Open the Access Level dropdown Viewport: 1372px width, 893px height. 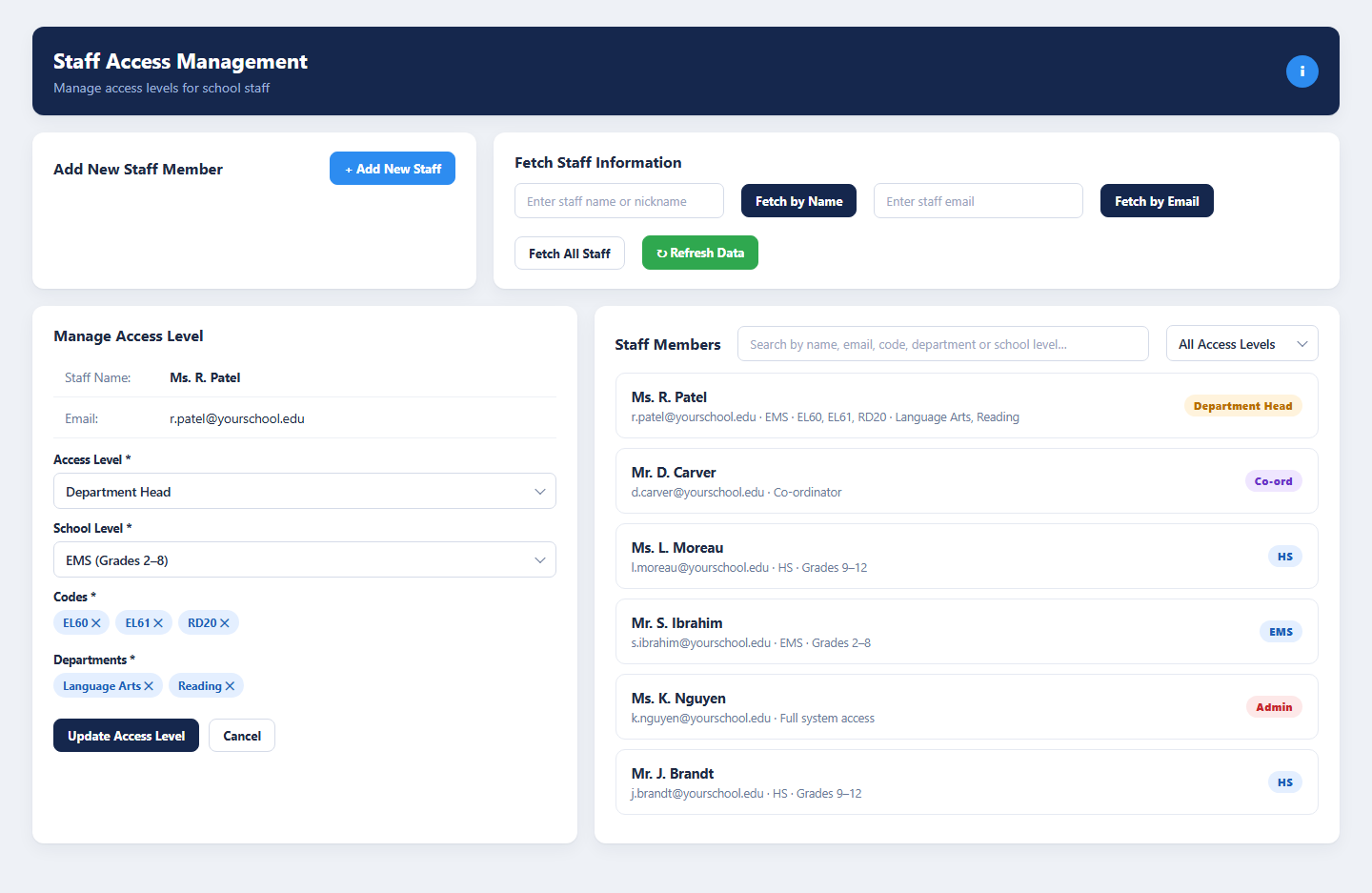(305, 492)
